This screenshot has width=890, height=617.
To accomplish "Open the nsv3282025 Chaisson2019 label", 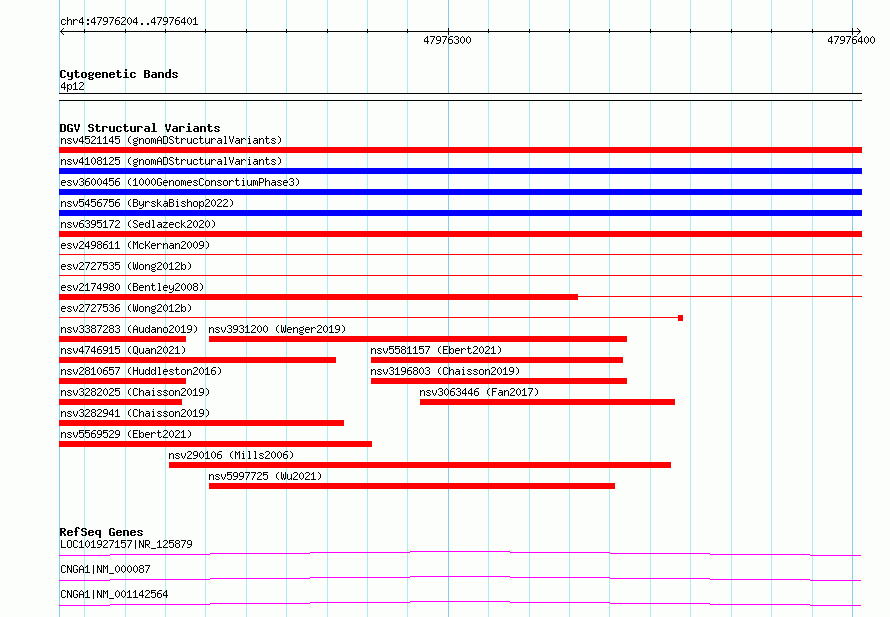I will (135, 392).
